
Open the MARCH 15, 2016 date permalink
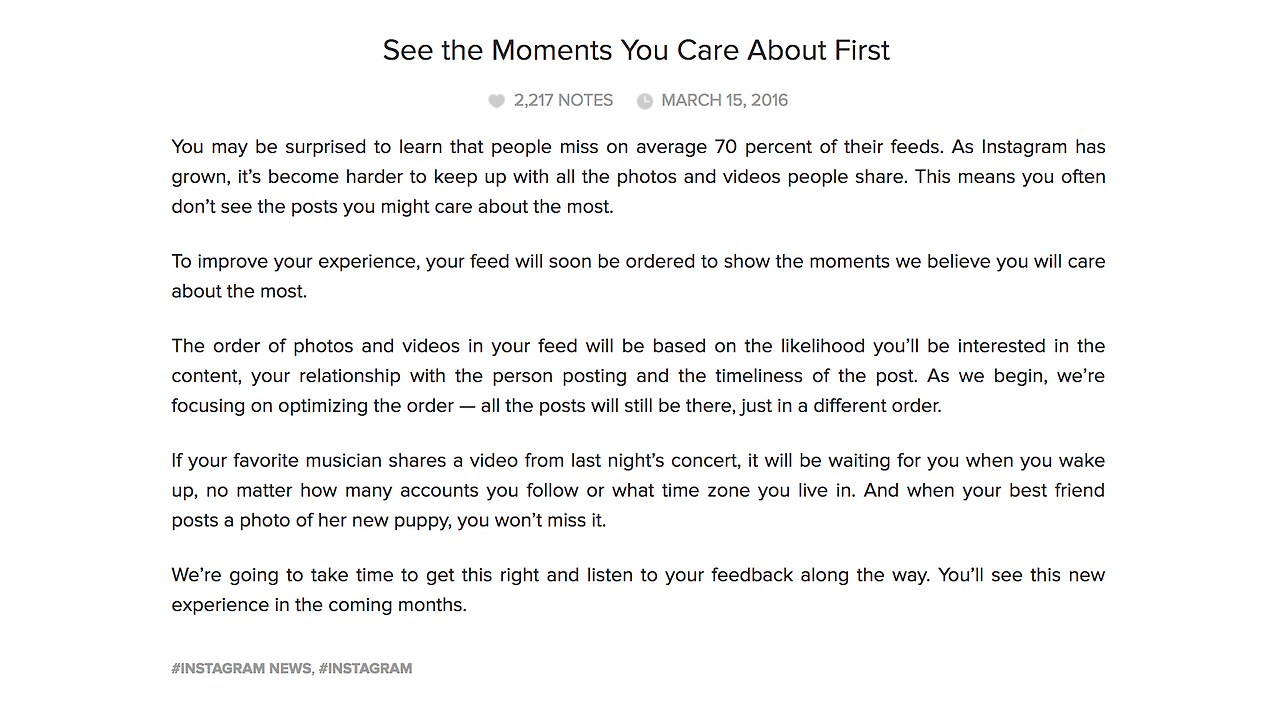[x=725, y=100]
